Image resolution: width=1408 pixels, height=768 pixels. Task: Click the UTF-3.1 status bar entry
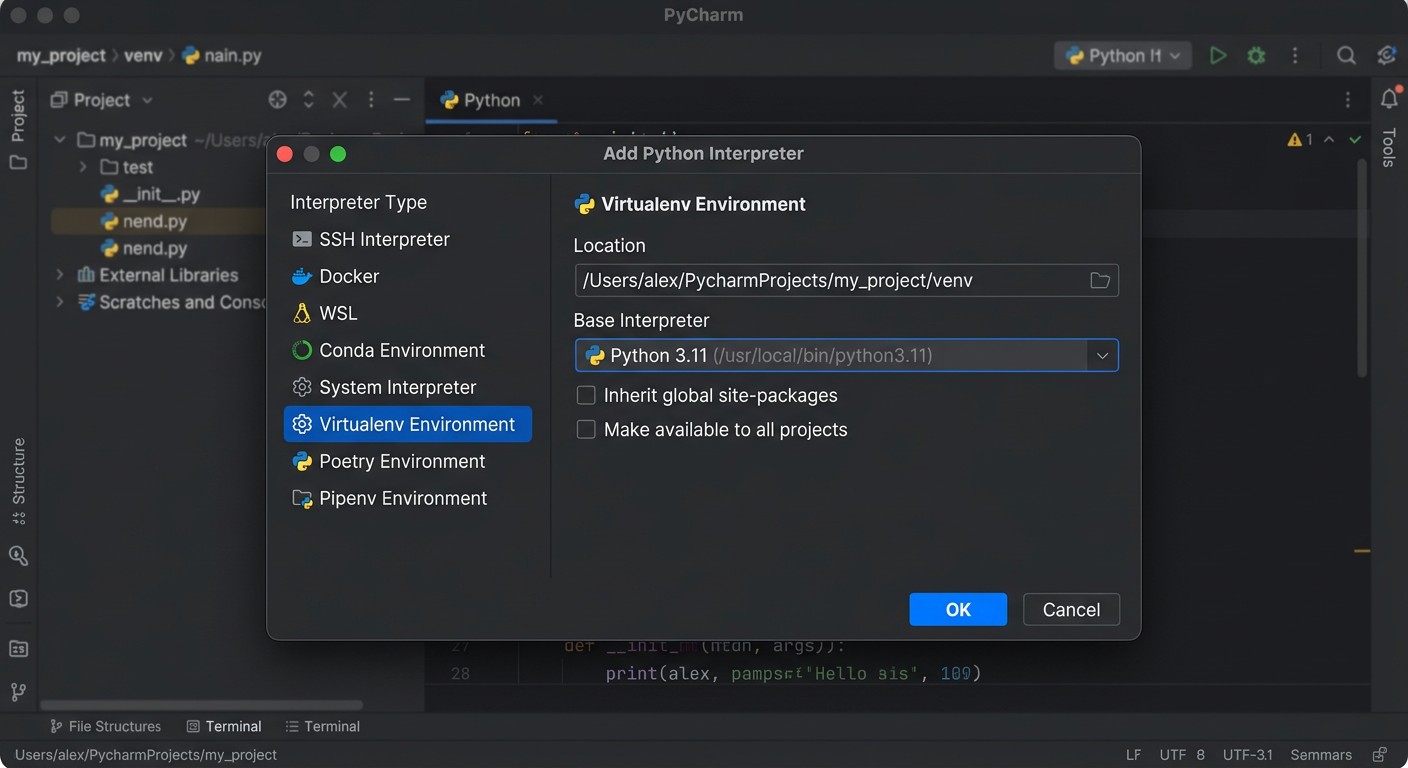point(1248,755)
